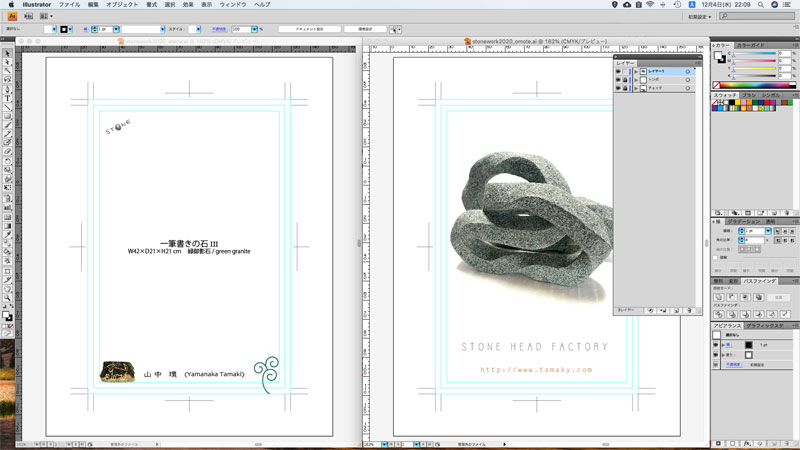Screen dimensions: 800x450
Task: Toggle visibility of トンボ layer
Action: (618, 80)
